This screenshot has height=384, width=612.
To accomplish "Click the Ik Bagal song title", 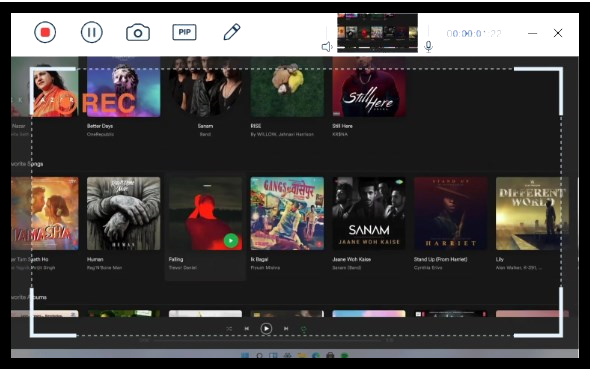I will 259,260.
